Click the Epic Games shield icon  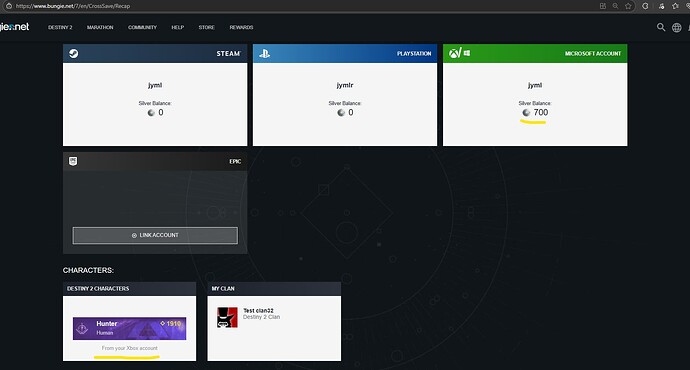(73, 161)
